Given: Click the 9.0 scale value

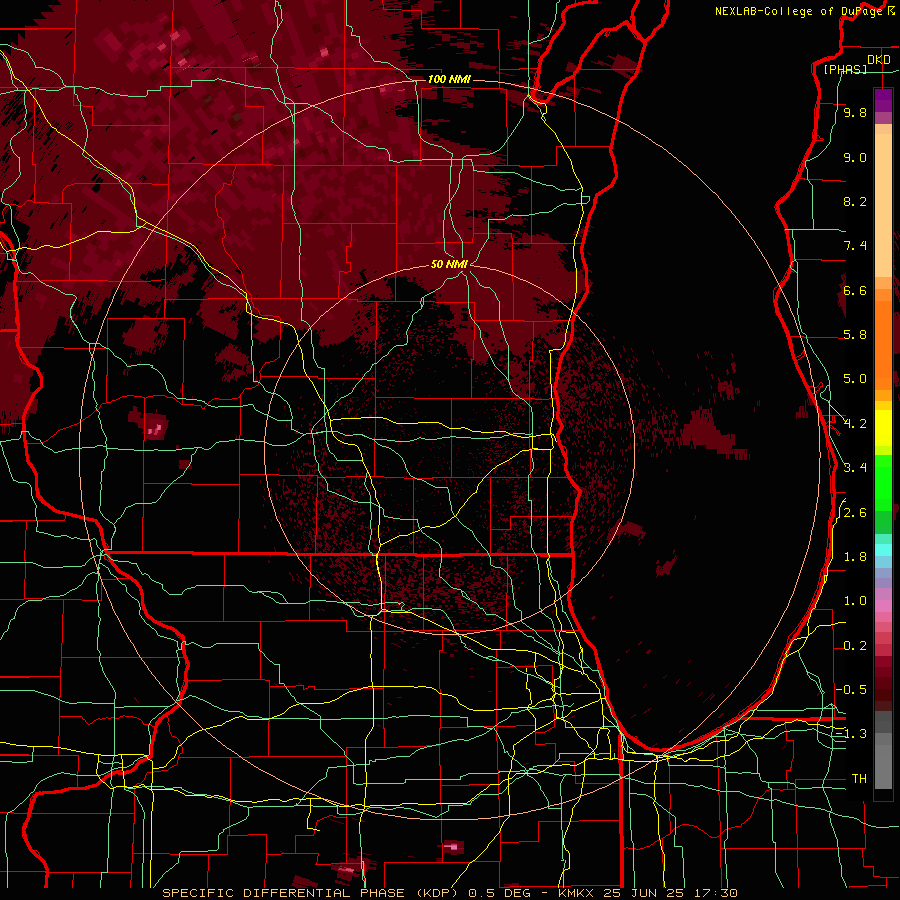Looking at the screenshot, I should click(x=855, y=158).
